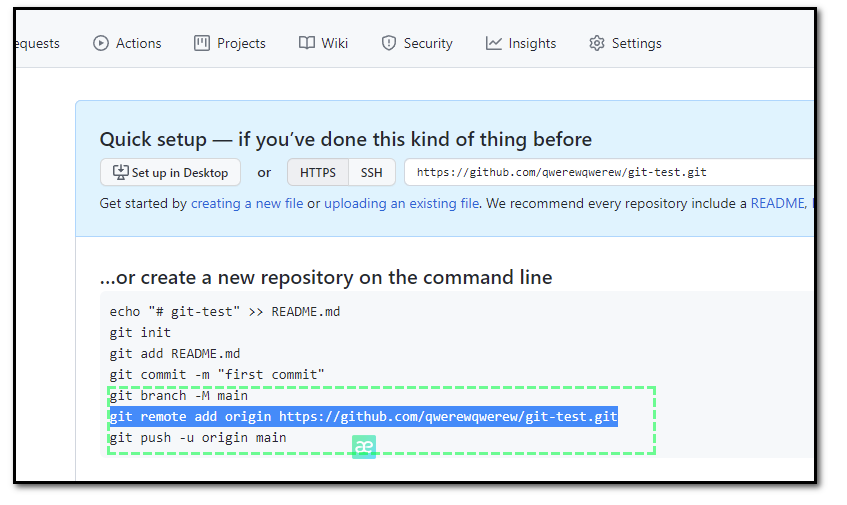Image resolution: width=847 pixels, height=505 pixels.
Task: Click the desktop download icon
Action: (x=120, y=172)
